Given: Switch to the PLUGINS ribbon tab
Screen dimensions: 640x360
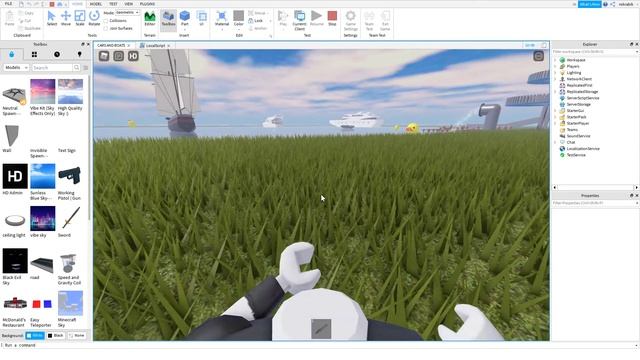Looking at the screenshot, I should coord(147,4).
